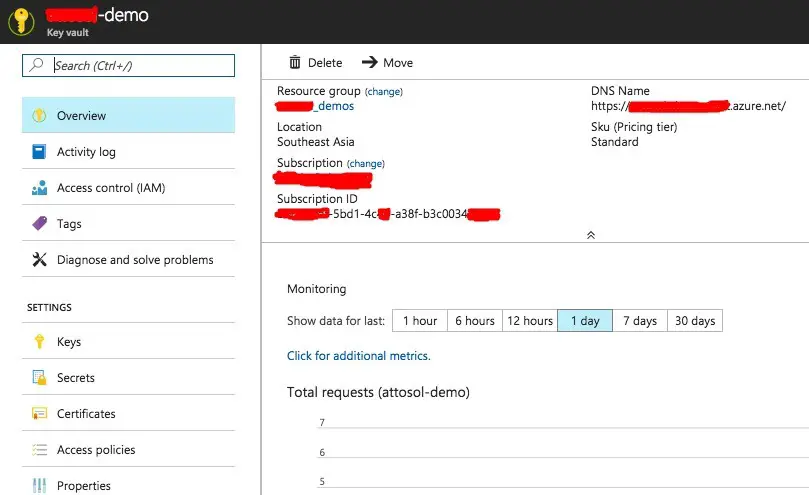Click the search magnifier icon

[x=37, y=65]
